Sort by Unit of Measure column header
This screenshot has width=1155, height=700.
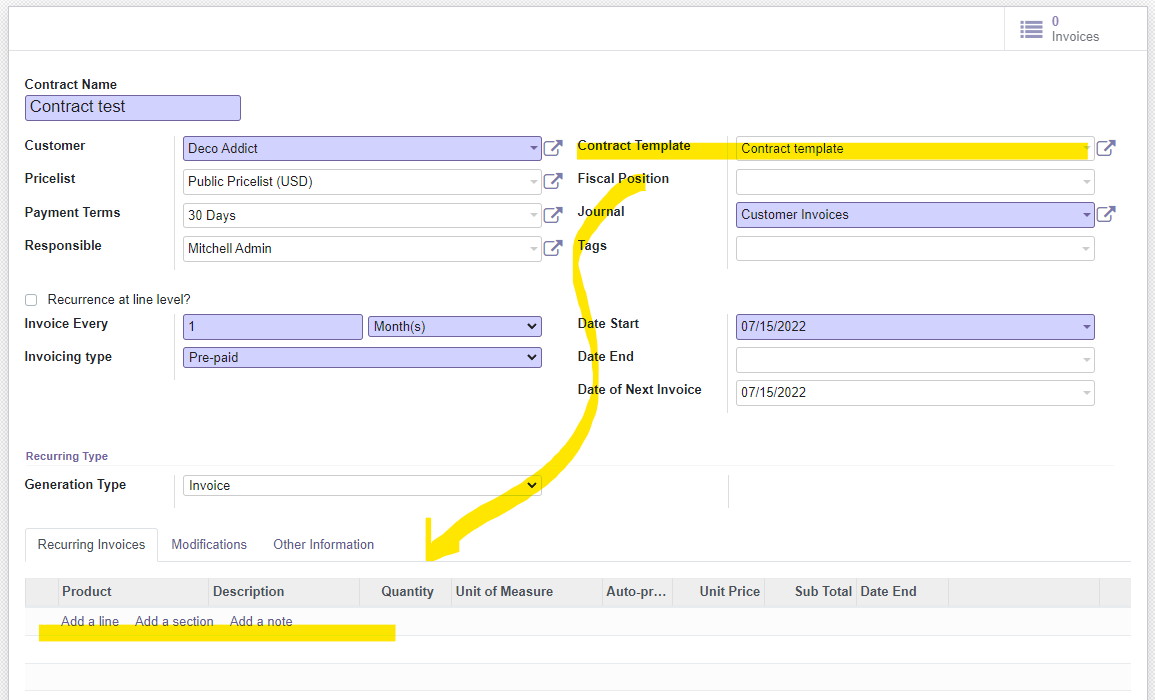(527, 592)
